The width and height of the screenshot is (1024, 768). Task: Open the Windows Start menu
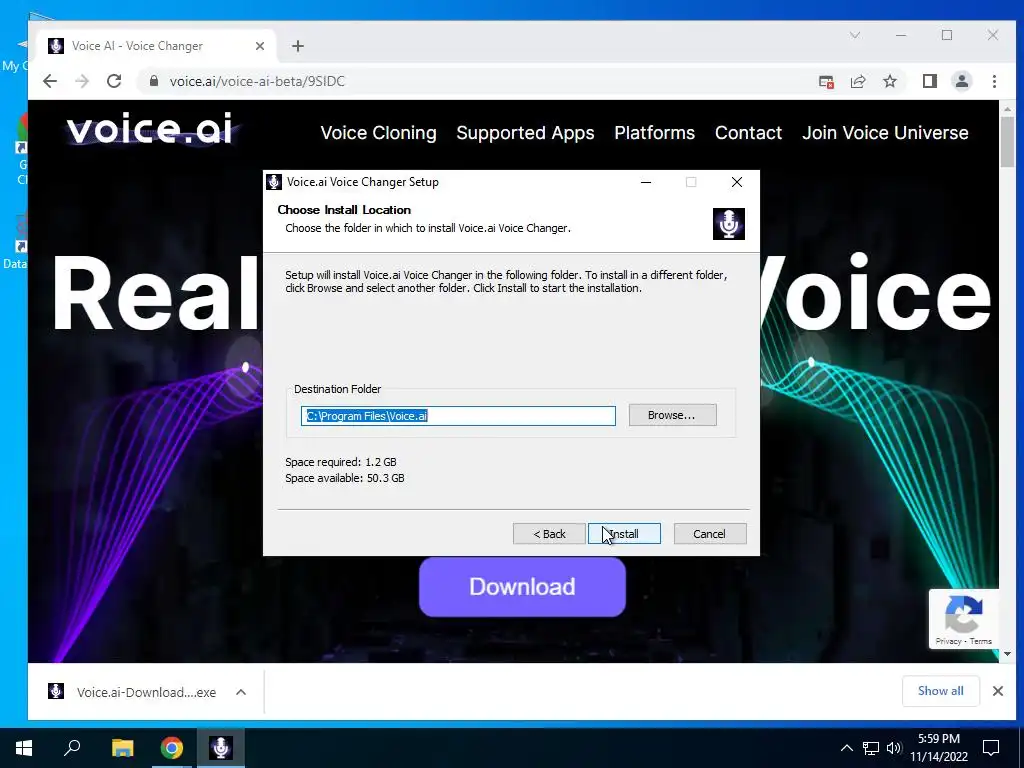click(24, 748)
